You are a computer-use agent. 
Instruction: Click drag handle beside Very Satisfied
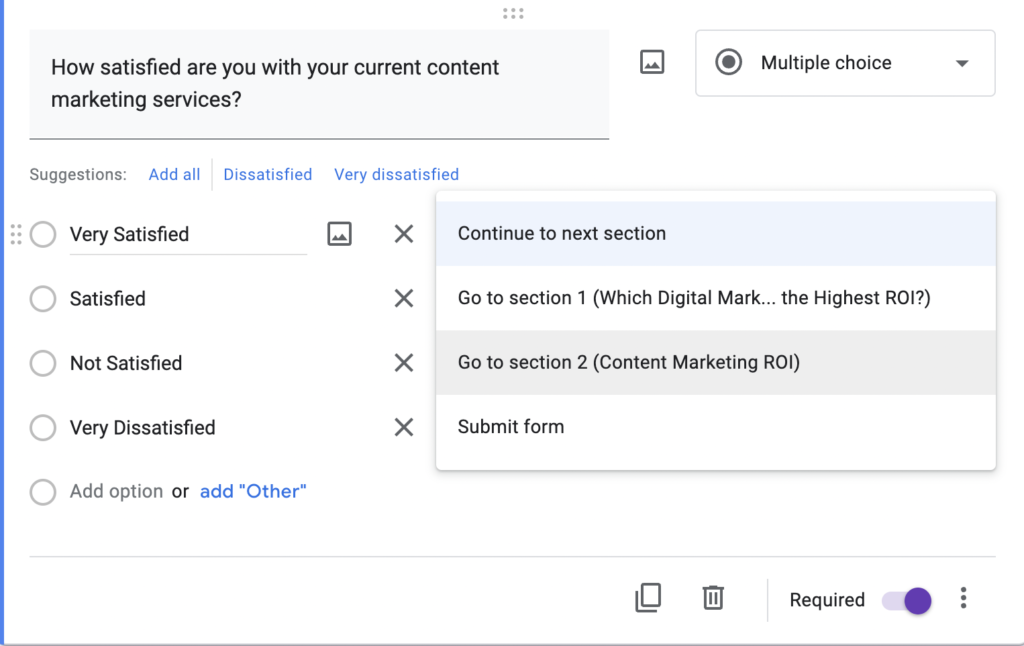coord(16,234)
